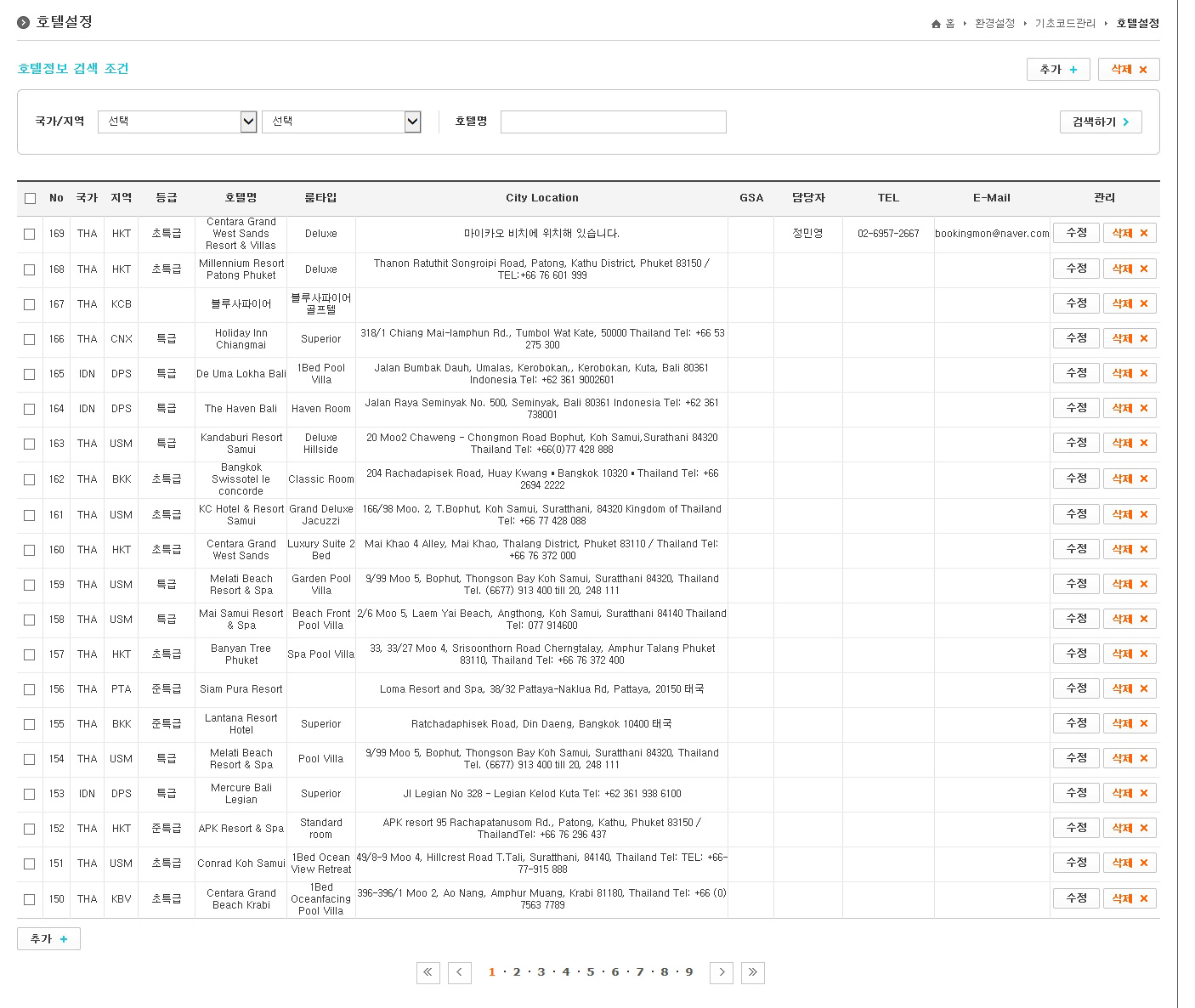Expand the second region 선택 dropdown
This screenshot has height=1008, width=1195.
click(x=341, y=122)
